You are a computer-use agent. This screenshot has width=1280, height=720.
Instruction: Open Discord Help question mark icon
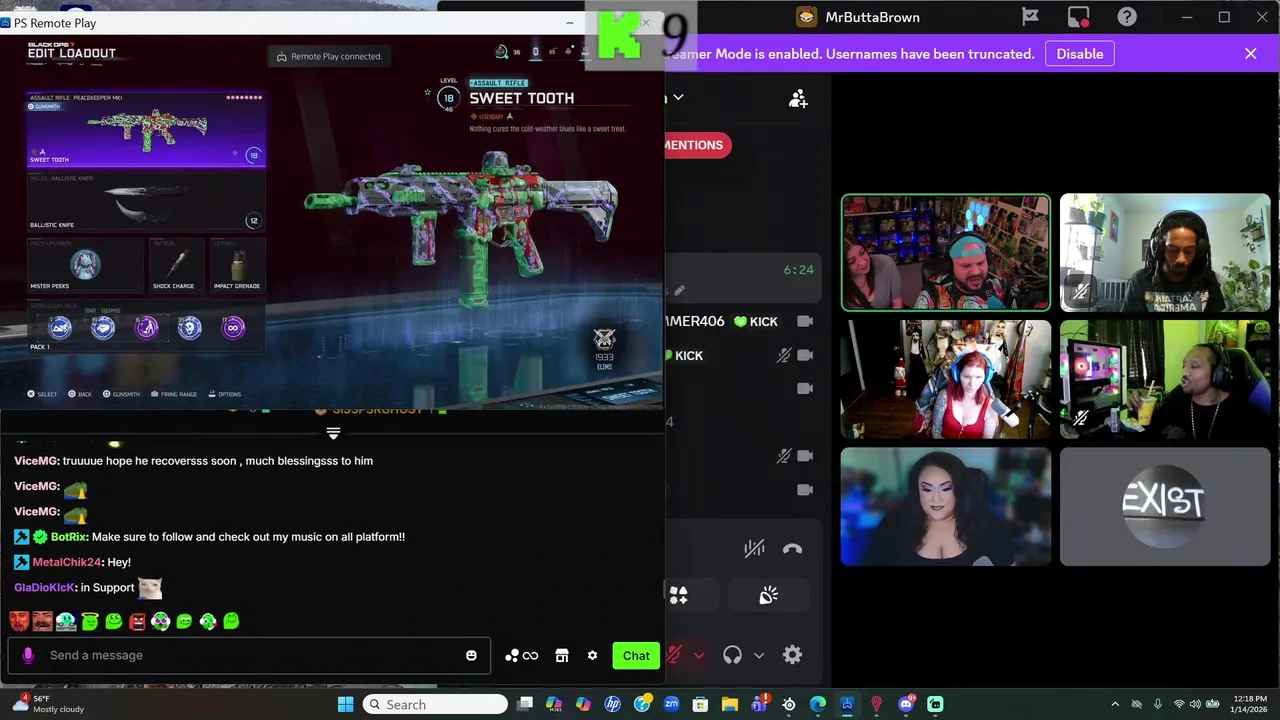pos(1127,17)
